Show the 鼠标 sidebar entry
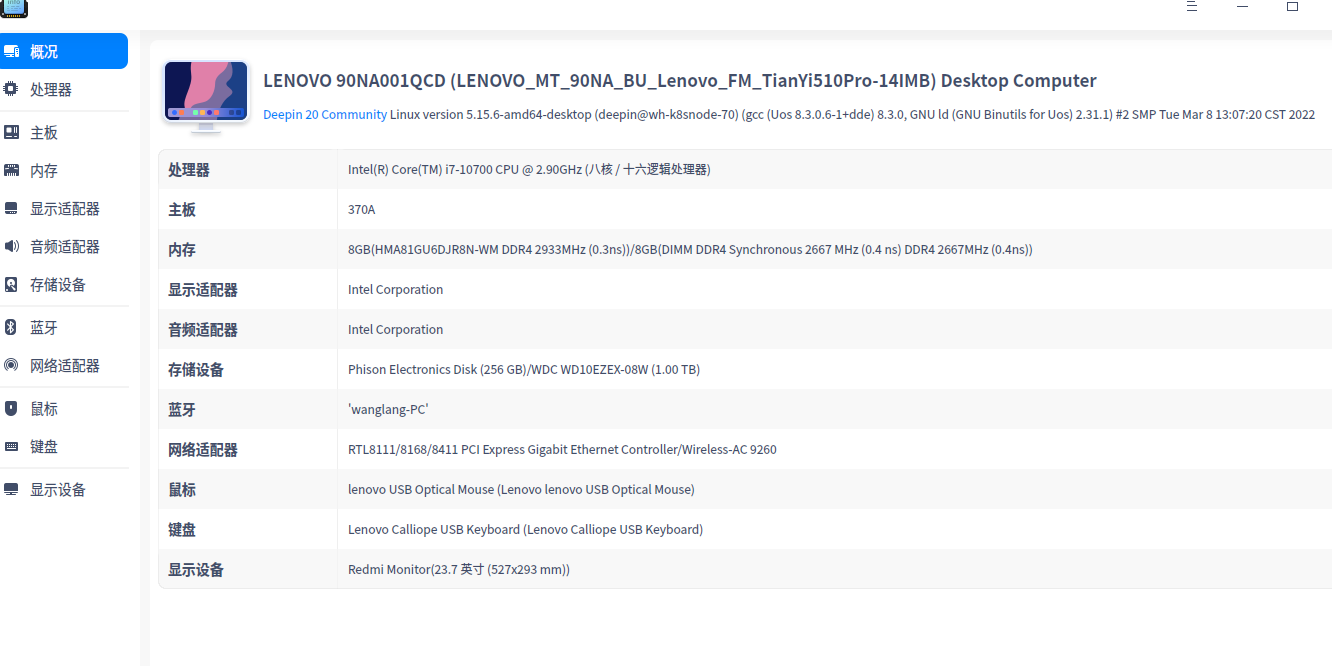 (x=64, y=408)
